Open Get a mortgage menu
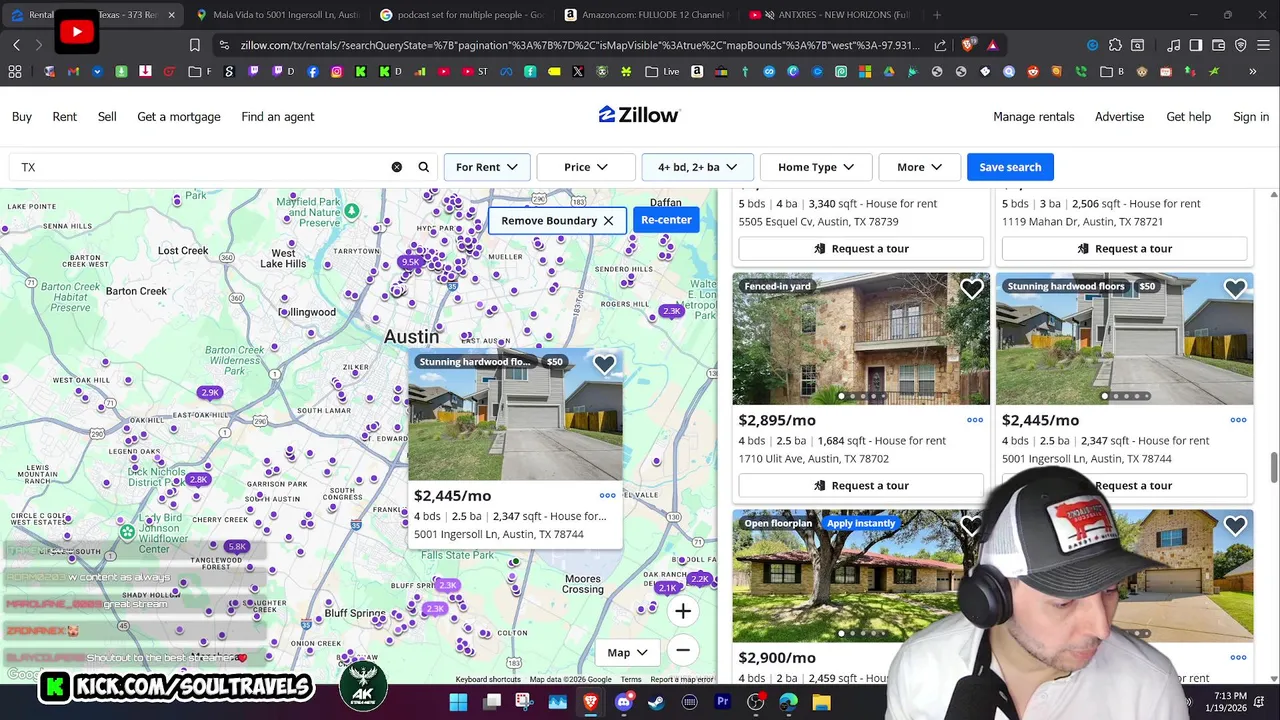The image size is (1280, 720). (179, 116)
